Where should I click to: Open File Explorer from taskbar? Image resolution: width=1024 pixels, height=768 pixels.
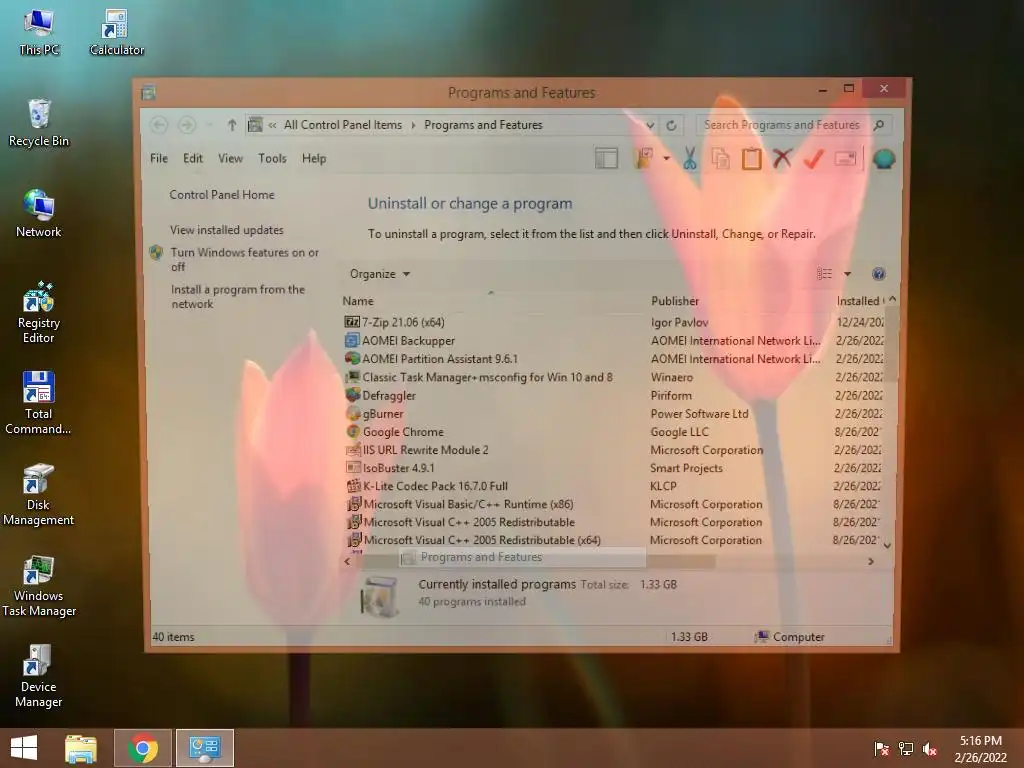click(x=81, y=748)
